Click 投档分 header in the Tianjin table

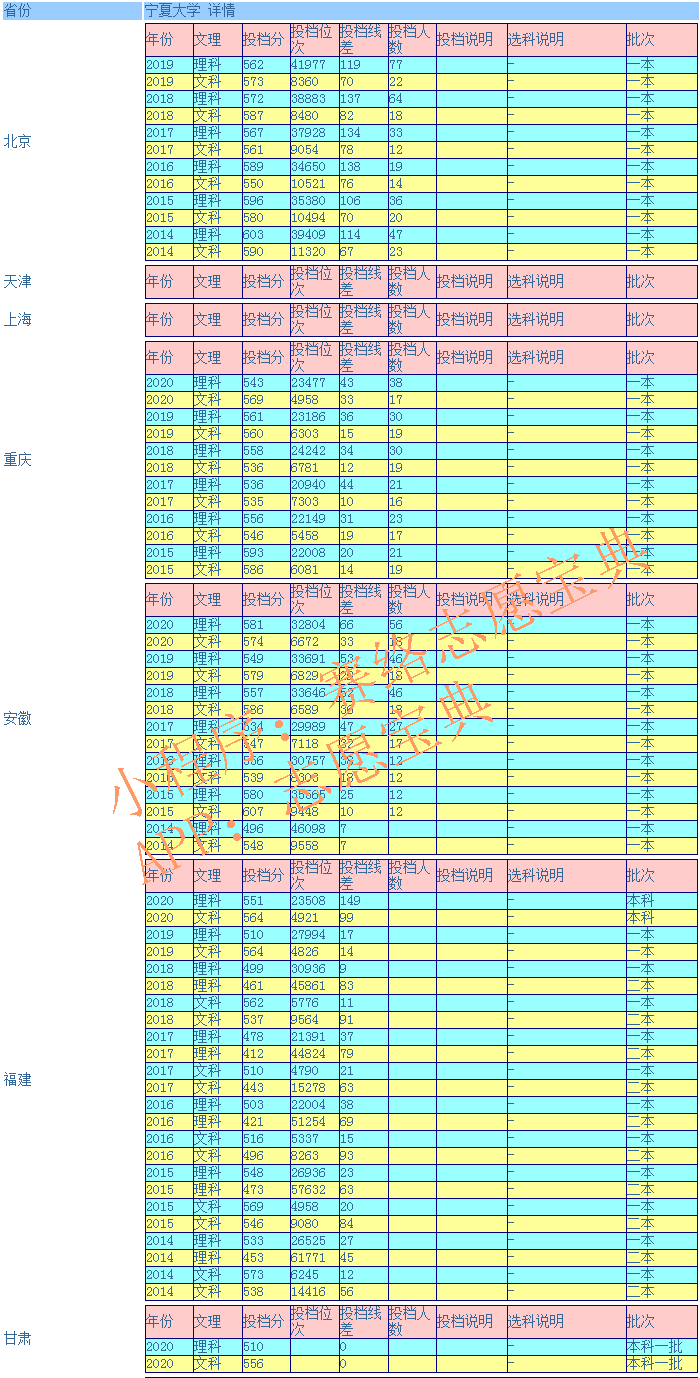(265, 282)
